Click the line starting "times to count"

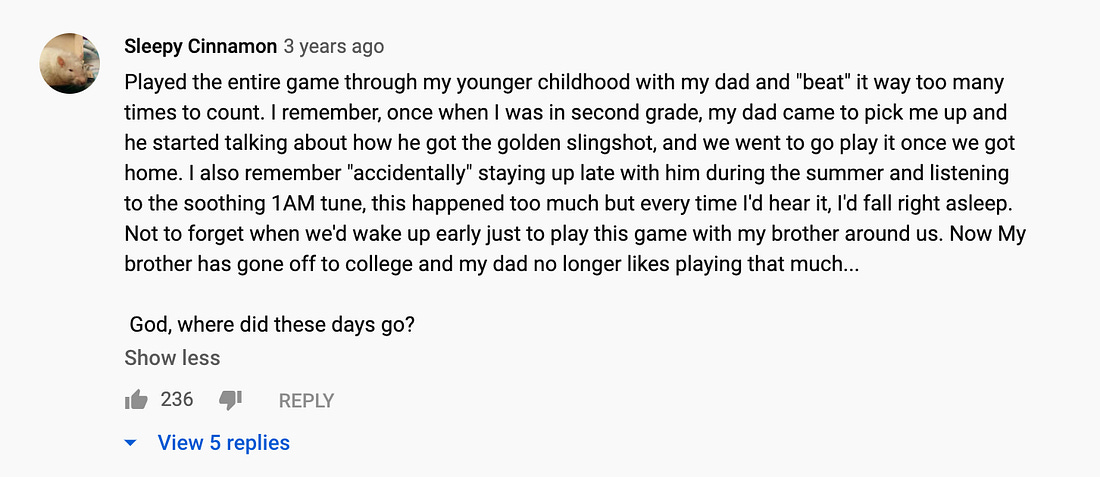566,114
